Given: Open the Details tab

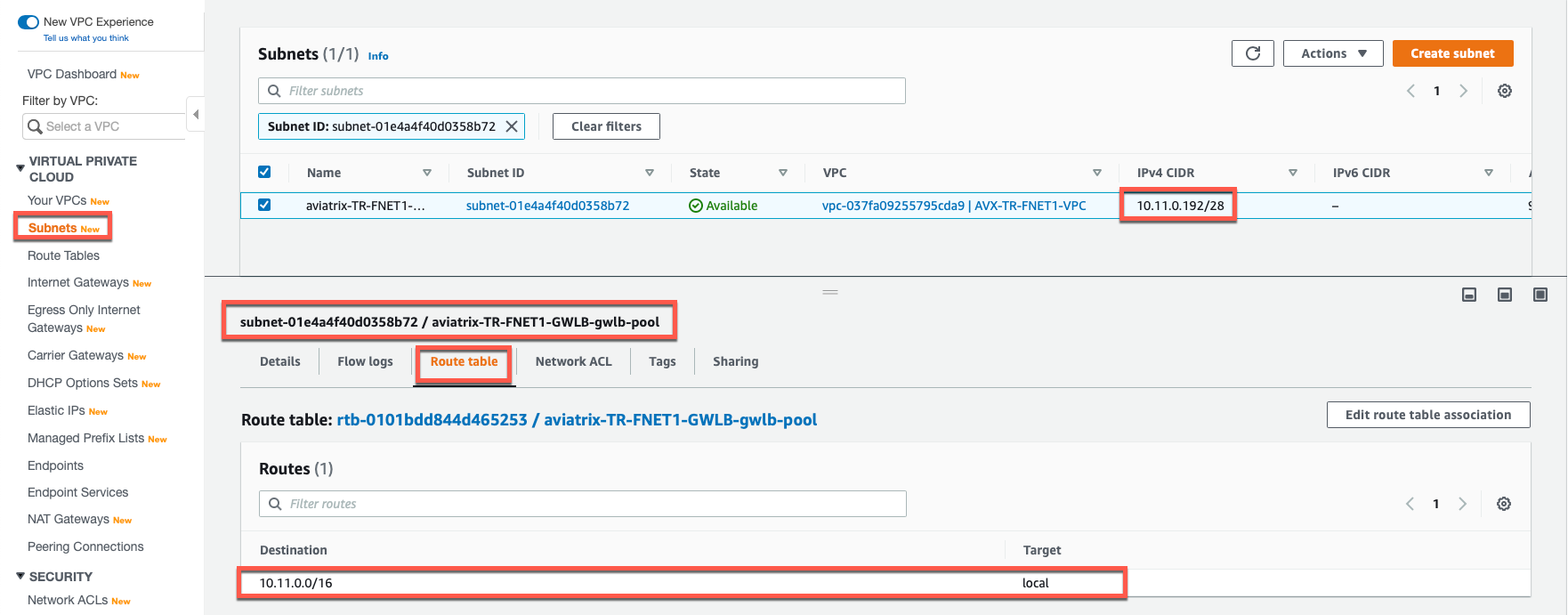Looking at the screenshot, I should pos(280,361).
